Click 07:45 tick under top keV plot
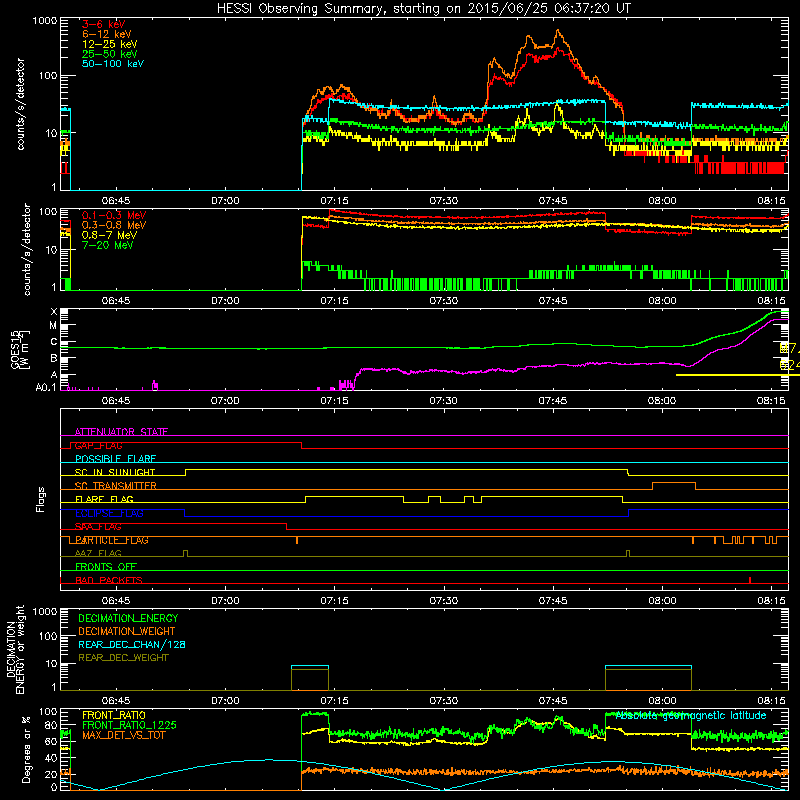The width and height of the screenshot is (800, 800). point(553,201)
